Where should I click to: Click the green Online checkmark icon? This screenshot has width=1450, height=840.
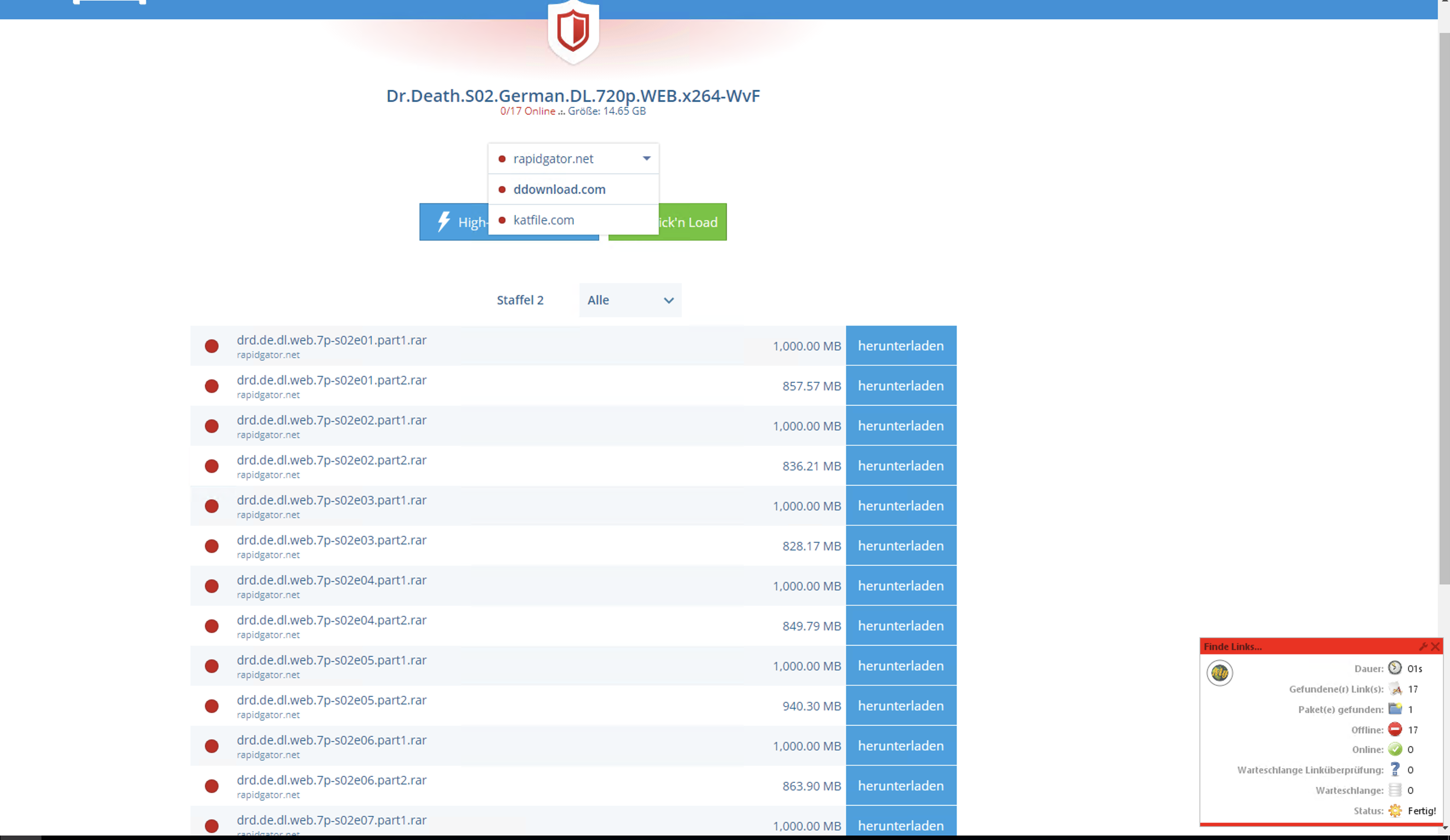(1395, 749)
